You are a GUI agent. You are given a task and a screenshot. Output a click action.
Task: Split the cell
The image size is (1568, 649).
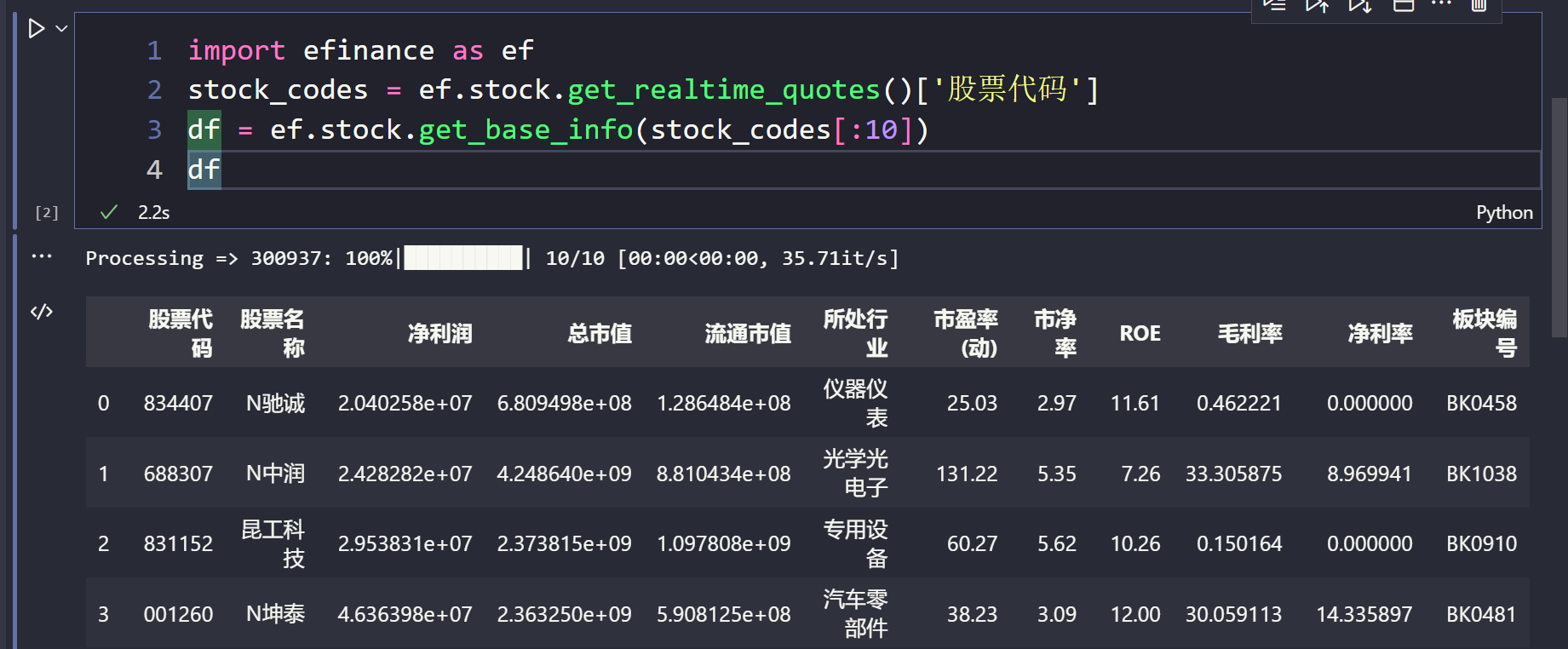1403,5
